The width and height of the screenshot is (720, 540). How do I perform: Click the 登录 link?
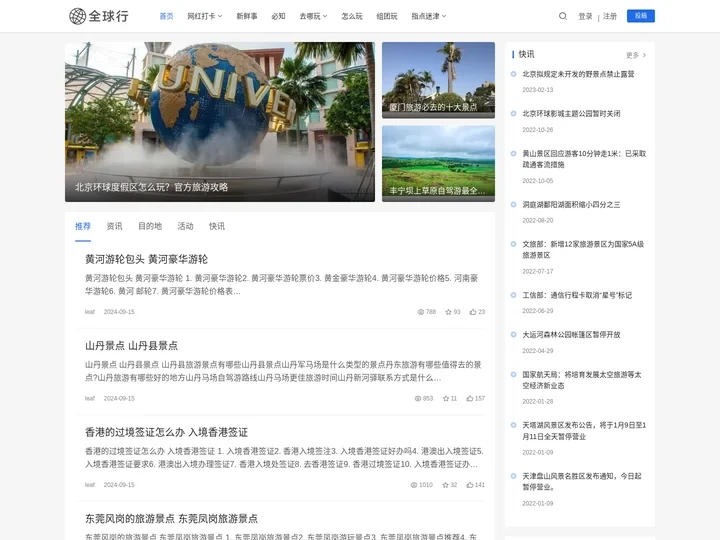[585, 16]
